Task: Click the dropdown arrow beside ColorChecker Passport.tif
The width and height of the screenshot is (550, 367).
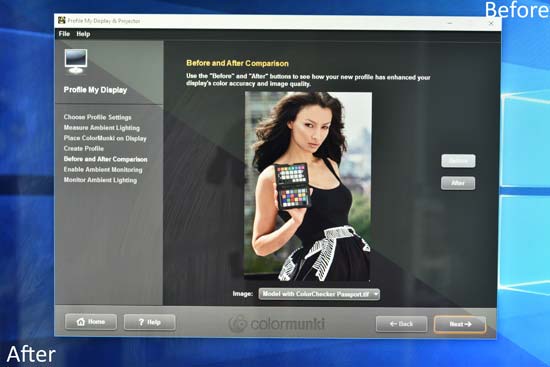Action: (375, 294)
